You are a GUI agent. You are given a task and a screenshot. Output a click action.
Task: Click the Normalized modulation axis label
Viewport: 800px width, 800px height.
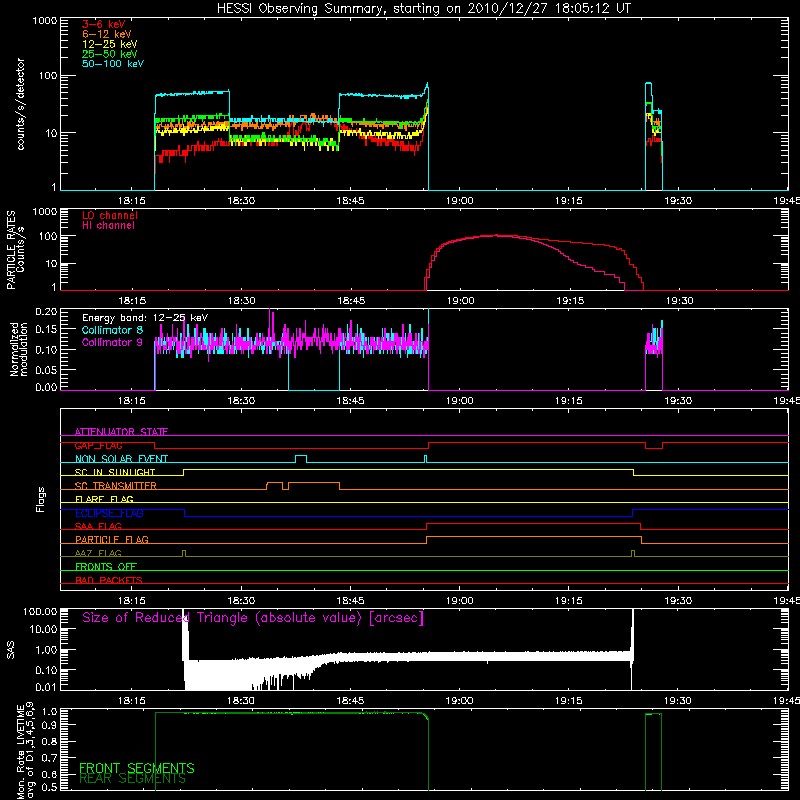(19, 349)
